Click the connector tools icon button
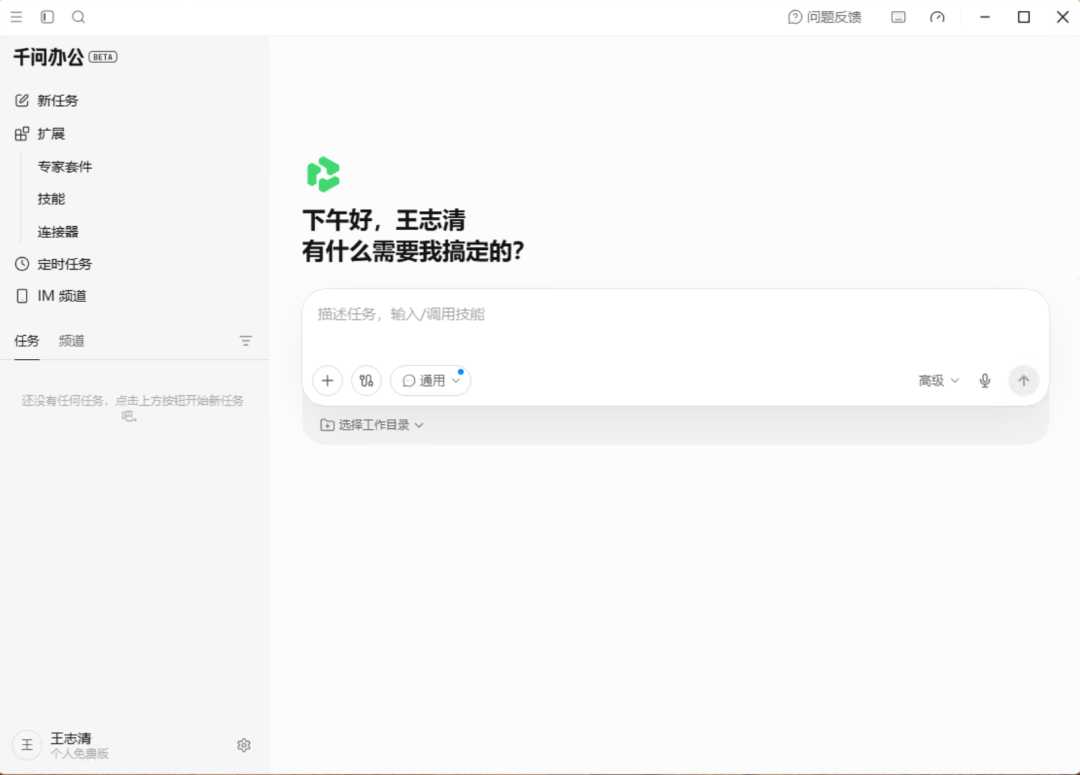This screenshot has height=775, width=1080. (x=366, y=380)
